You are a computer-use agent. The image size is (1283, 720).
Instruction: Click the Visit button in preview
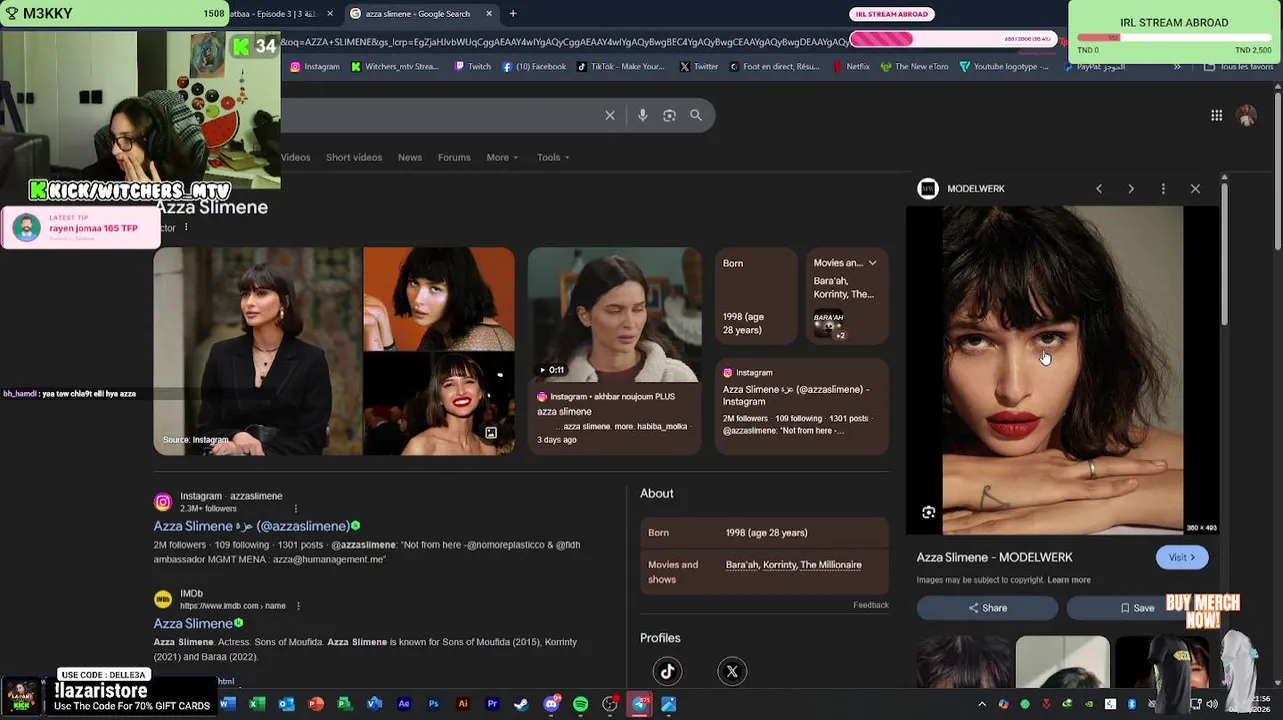tap(1182, 557)
